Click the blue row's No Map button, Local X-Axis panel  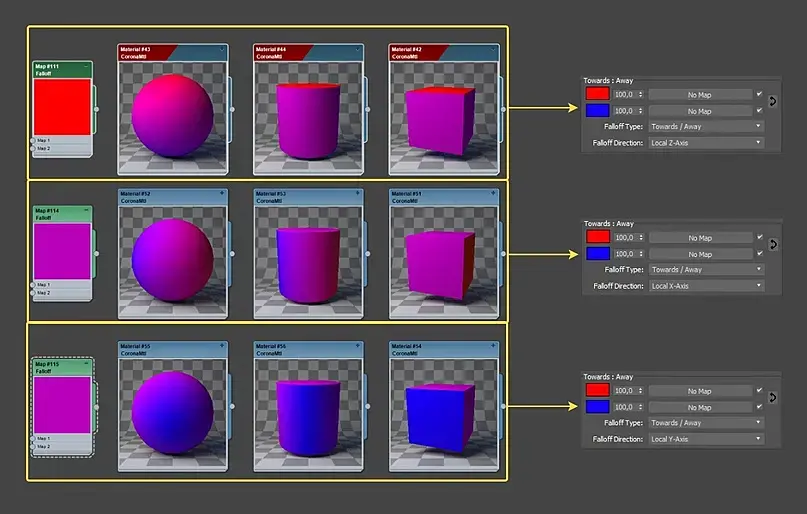pos(700,254)
